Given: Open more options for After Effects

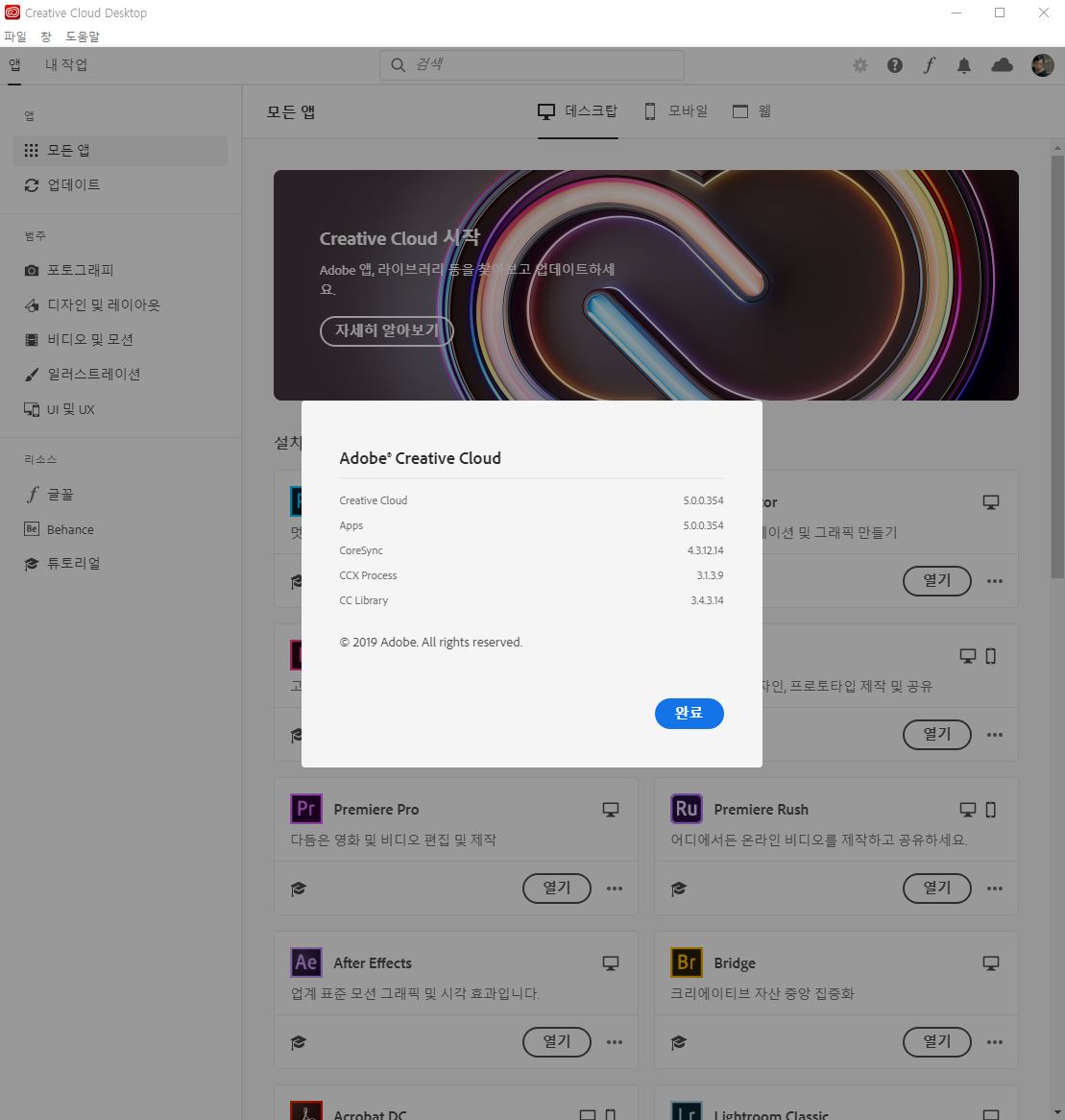Looking at the screenshot, I should (x=615, y=1042).
